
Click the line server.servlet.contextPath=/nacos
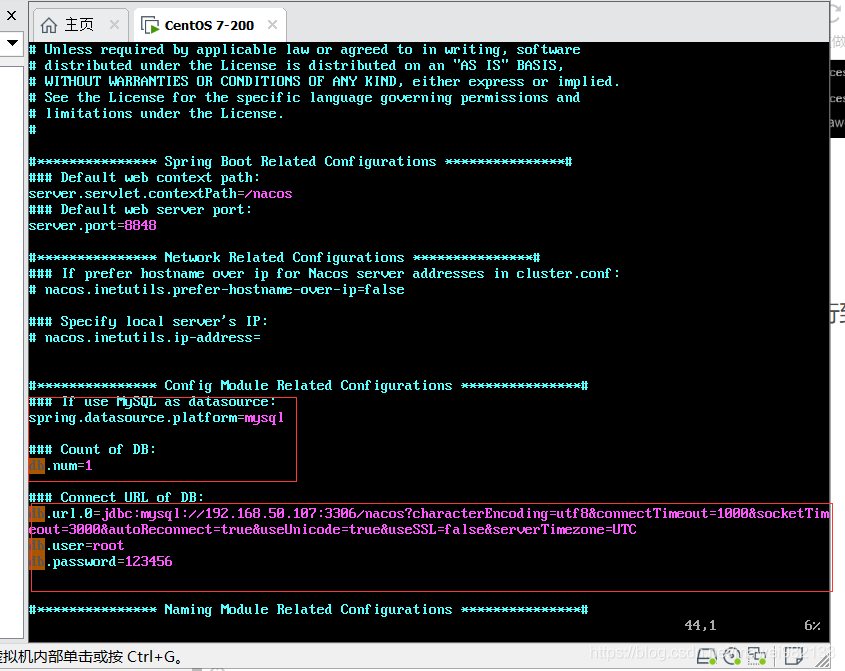pos(160,193)
